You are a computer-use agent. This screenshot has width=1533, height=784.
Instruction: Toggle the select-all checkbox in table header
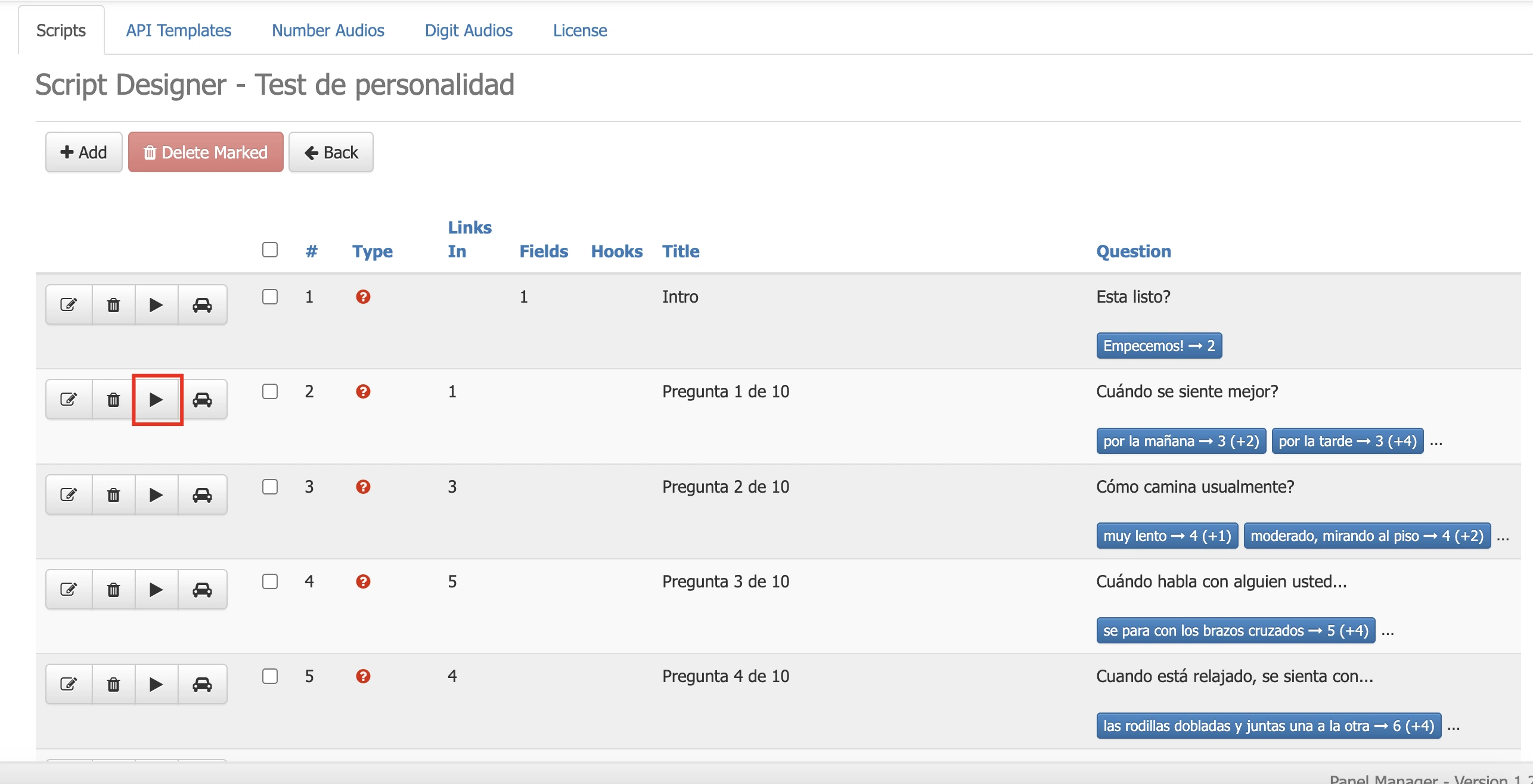[270, 249]
